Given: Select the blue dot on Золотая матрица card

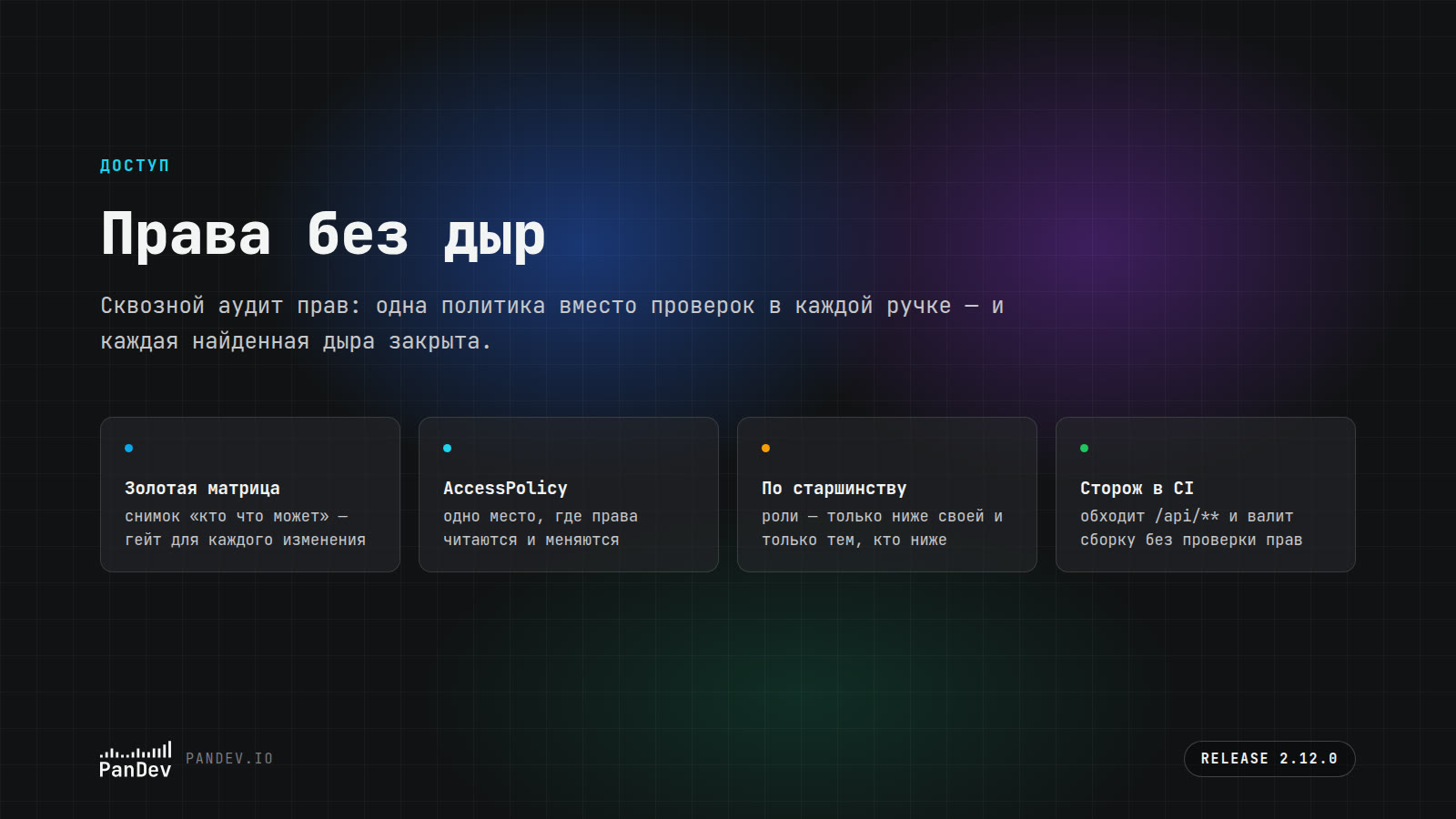Looking at the screenshot, I should point(129,448).
